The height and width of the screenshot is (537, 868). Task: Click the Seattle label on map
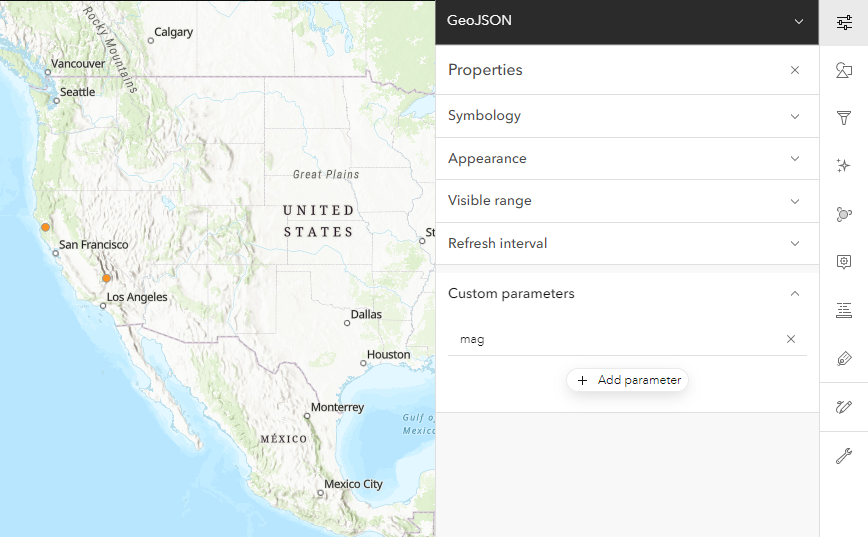[x=78, y=92]
